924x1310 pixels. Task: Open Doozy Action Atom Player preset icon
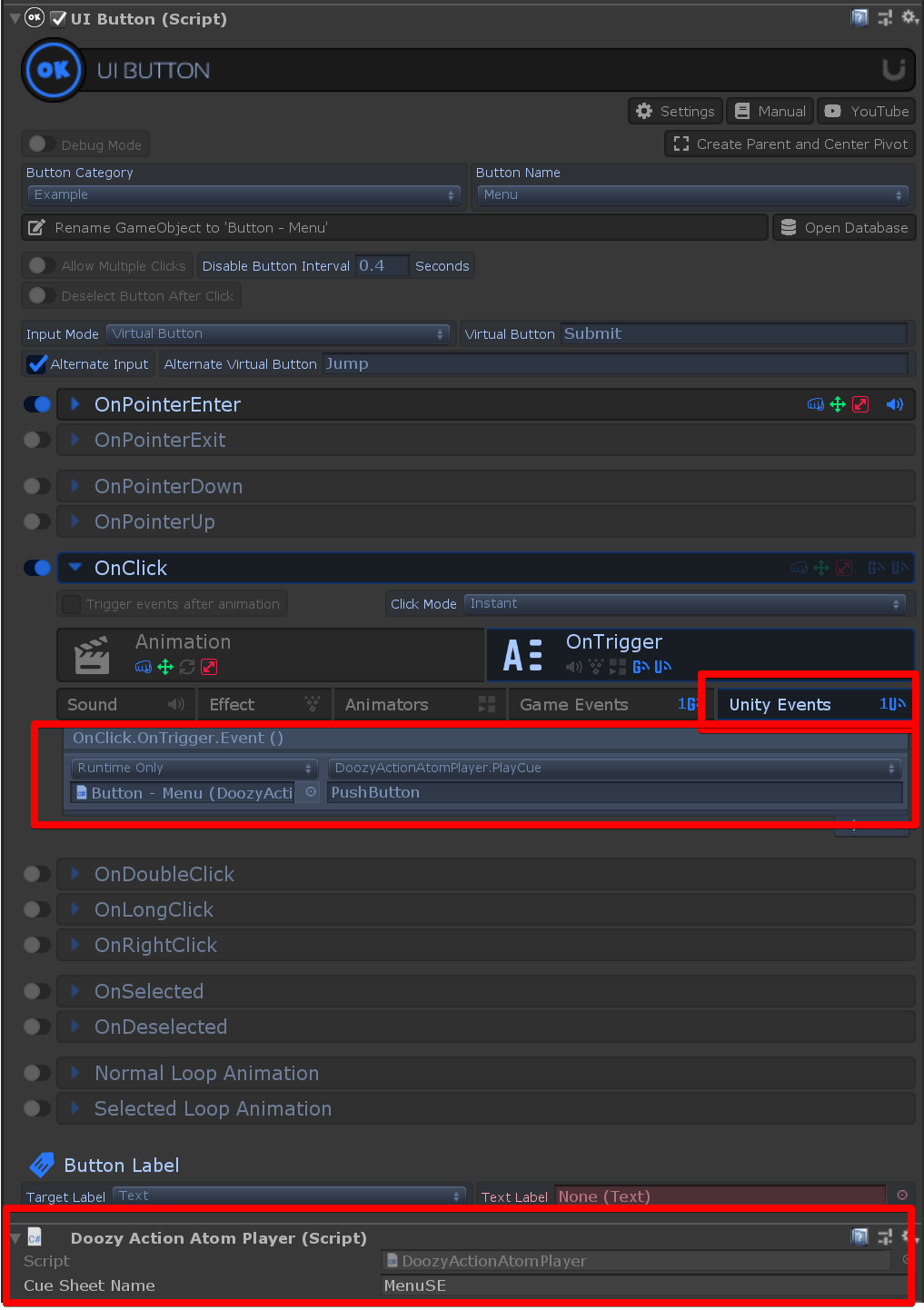pyautogui.click(x=885, y=1236)
